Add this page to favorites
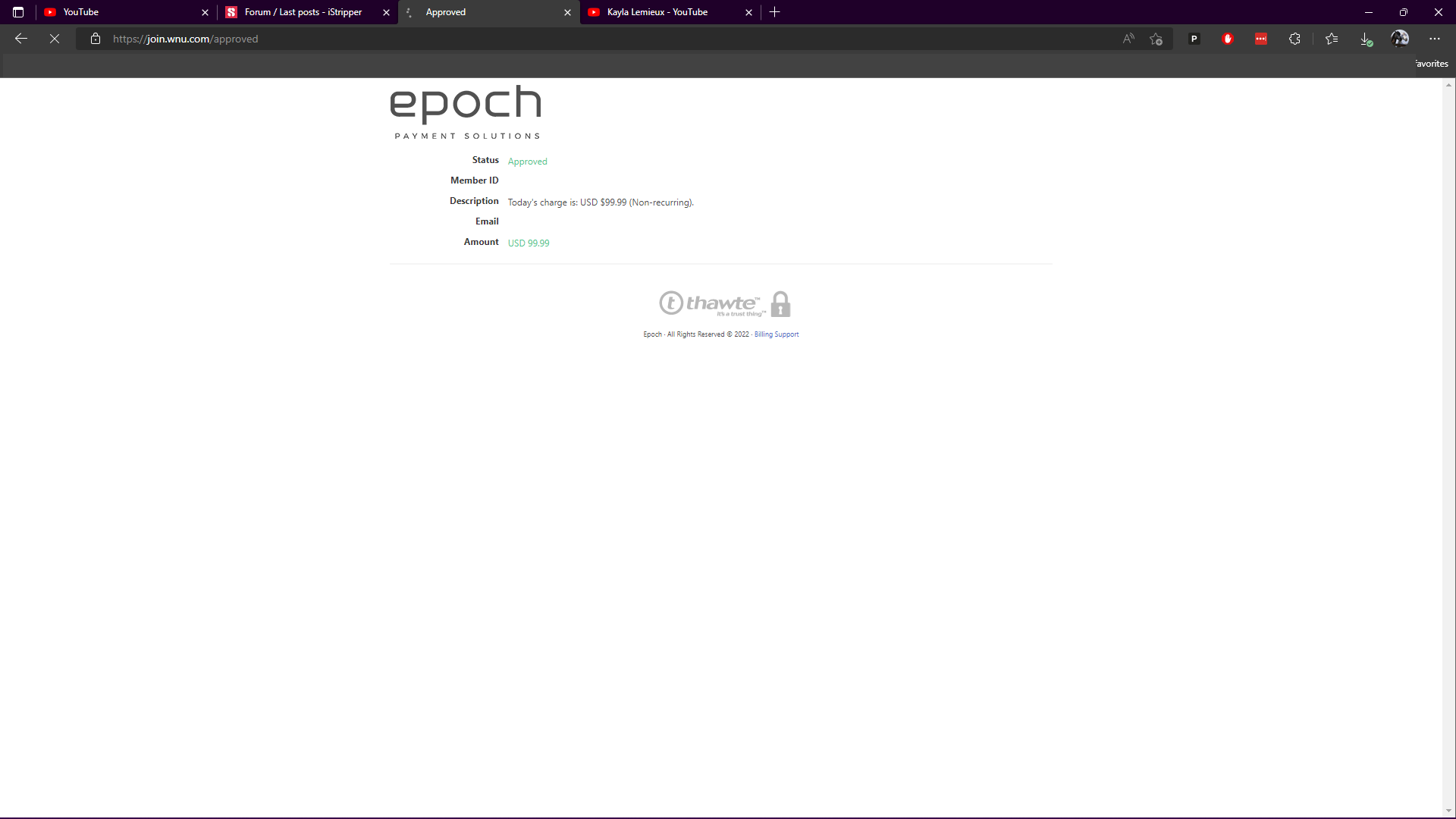This screenshot has width=1456, height=819. [1156, 39]
